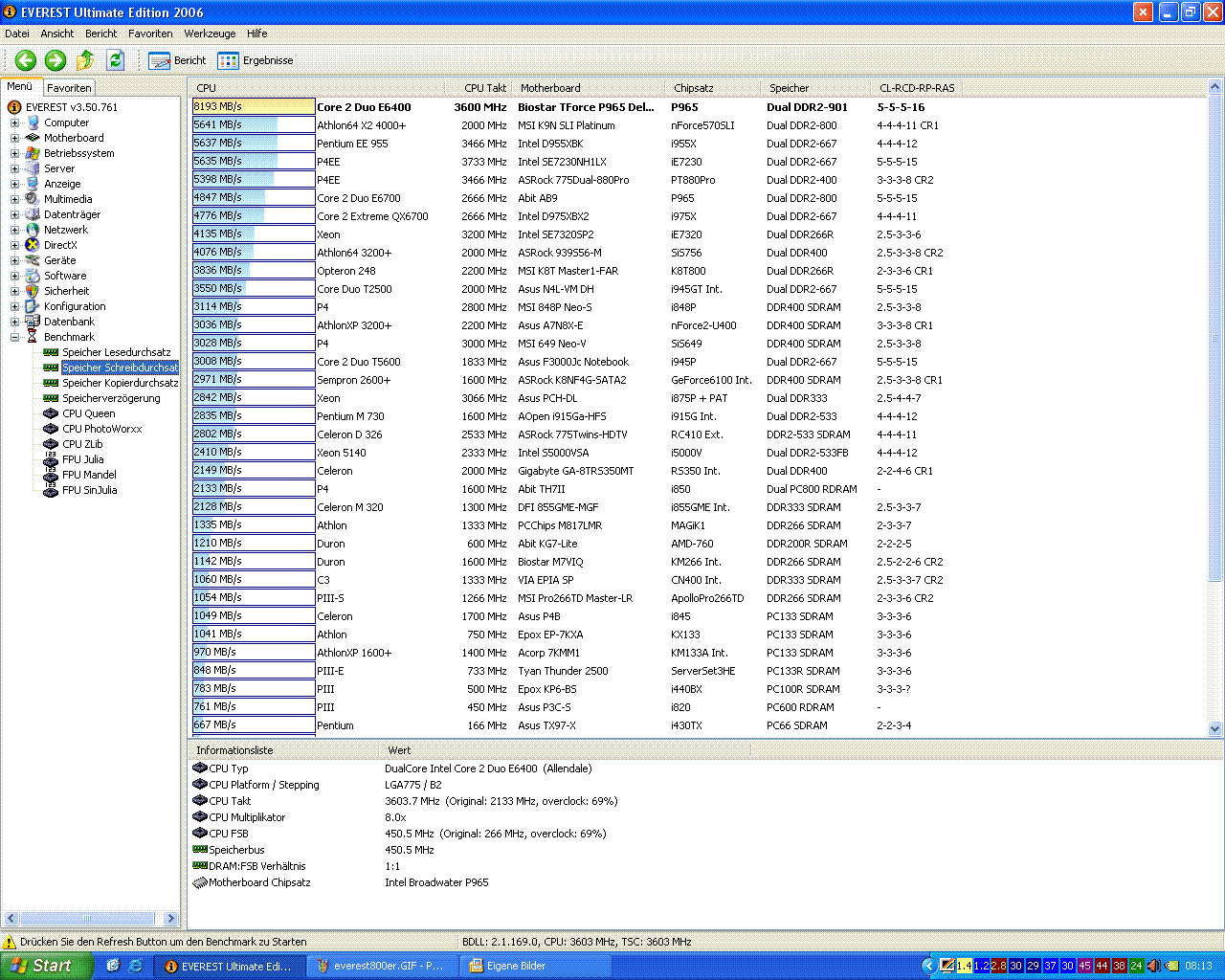Switch to the Favoriten tab in sidebar
The height and width of the screenshot is (980, 1225).
pyautogui.click(x=69, y=87)
